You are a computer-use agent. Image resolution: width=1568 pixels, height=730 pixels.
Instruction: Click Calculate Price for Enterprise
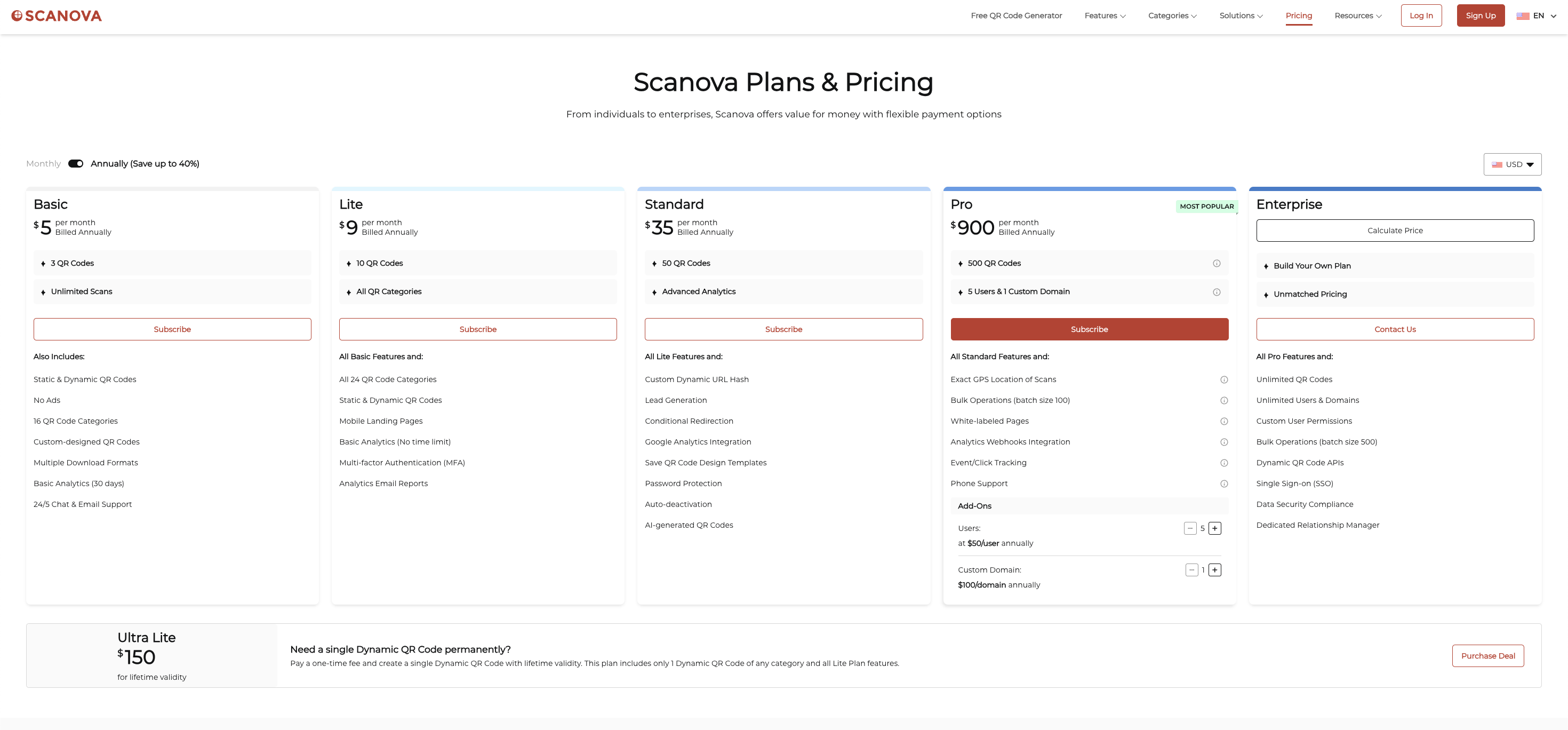pos(1395,230)
